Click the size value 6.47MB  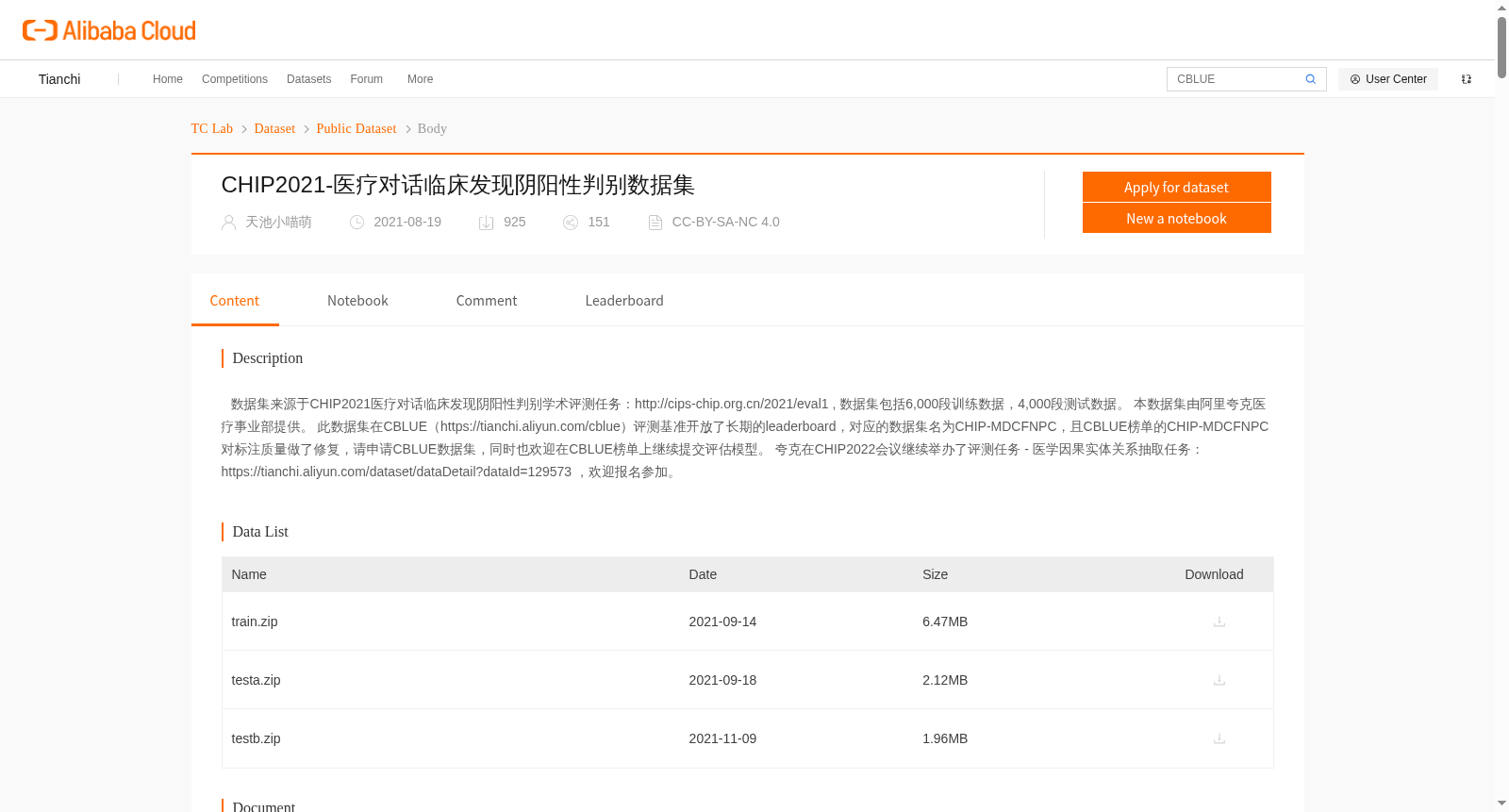(x=945, y=621)
